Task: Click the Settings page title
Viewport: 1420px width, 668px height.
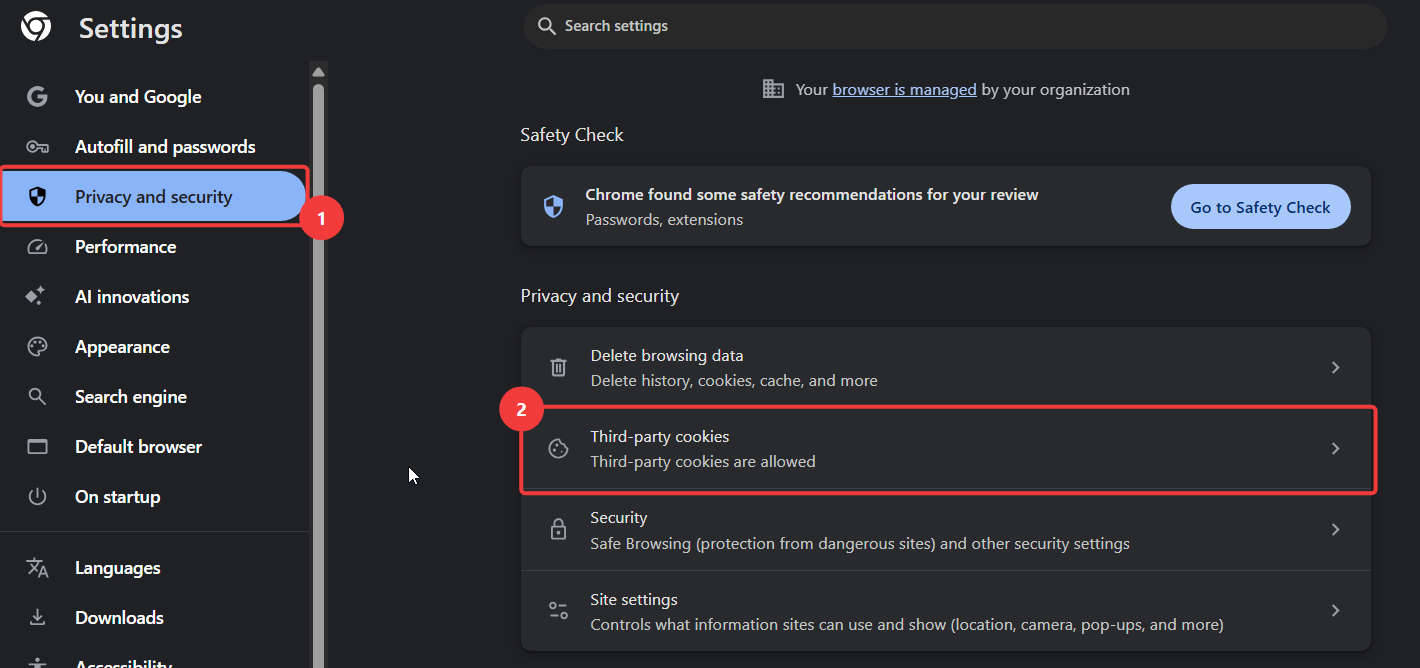Action: click(131, 28)
